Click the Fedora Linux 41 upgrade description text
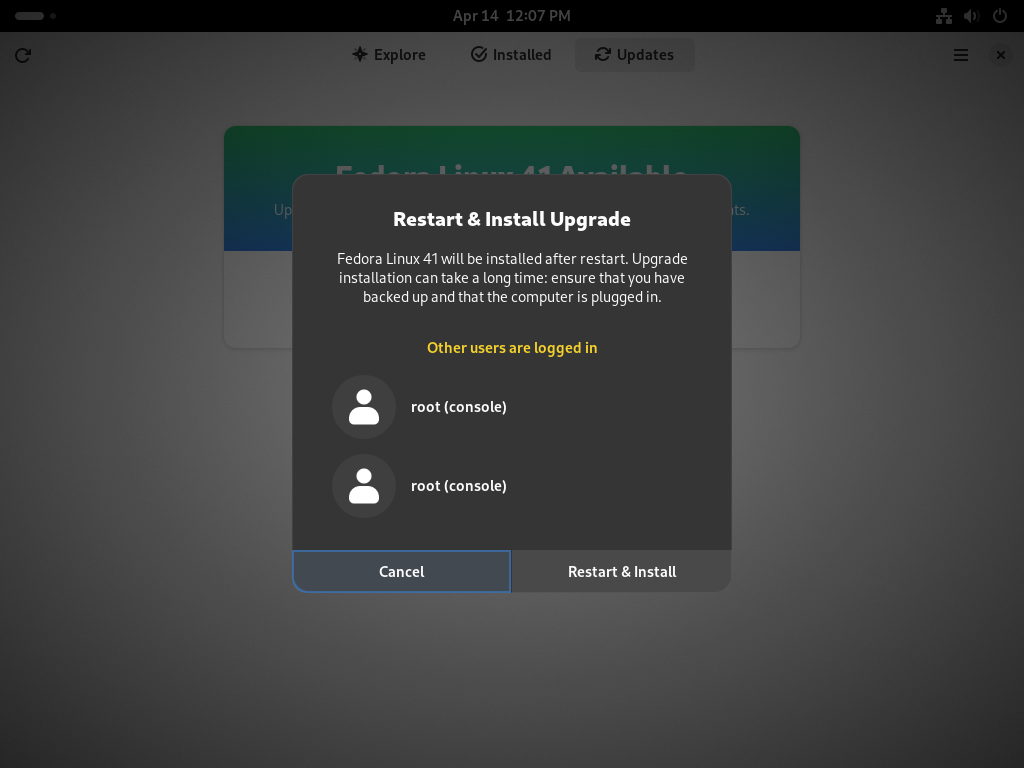 (x=512, y=278)
